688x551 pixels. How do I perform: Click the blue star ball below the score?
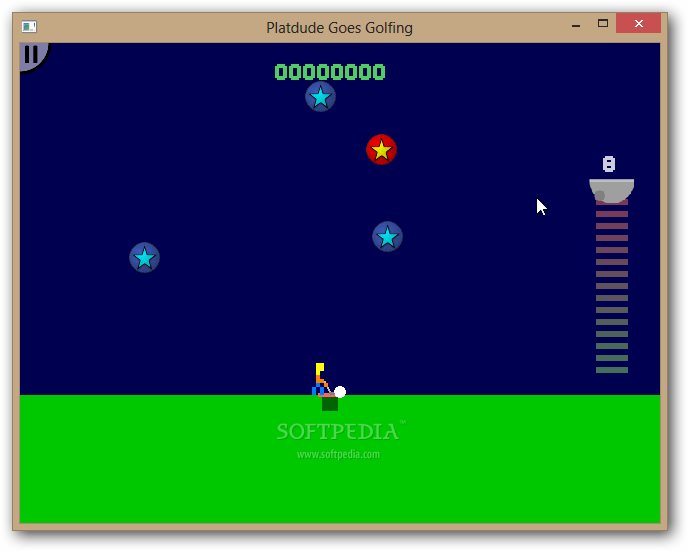pyautogui.click(x=320, y=97)
